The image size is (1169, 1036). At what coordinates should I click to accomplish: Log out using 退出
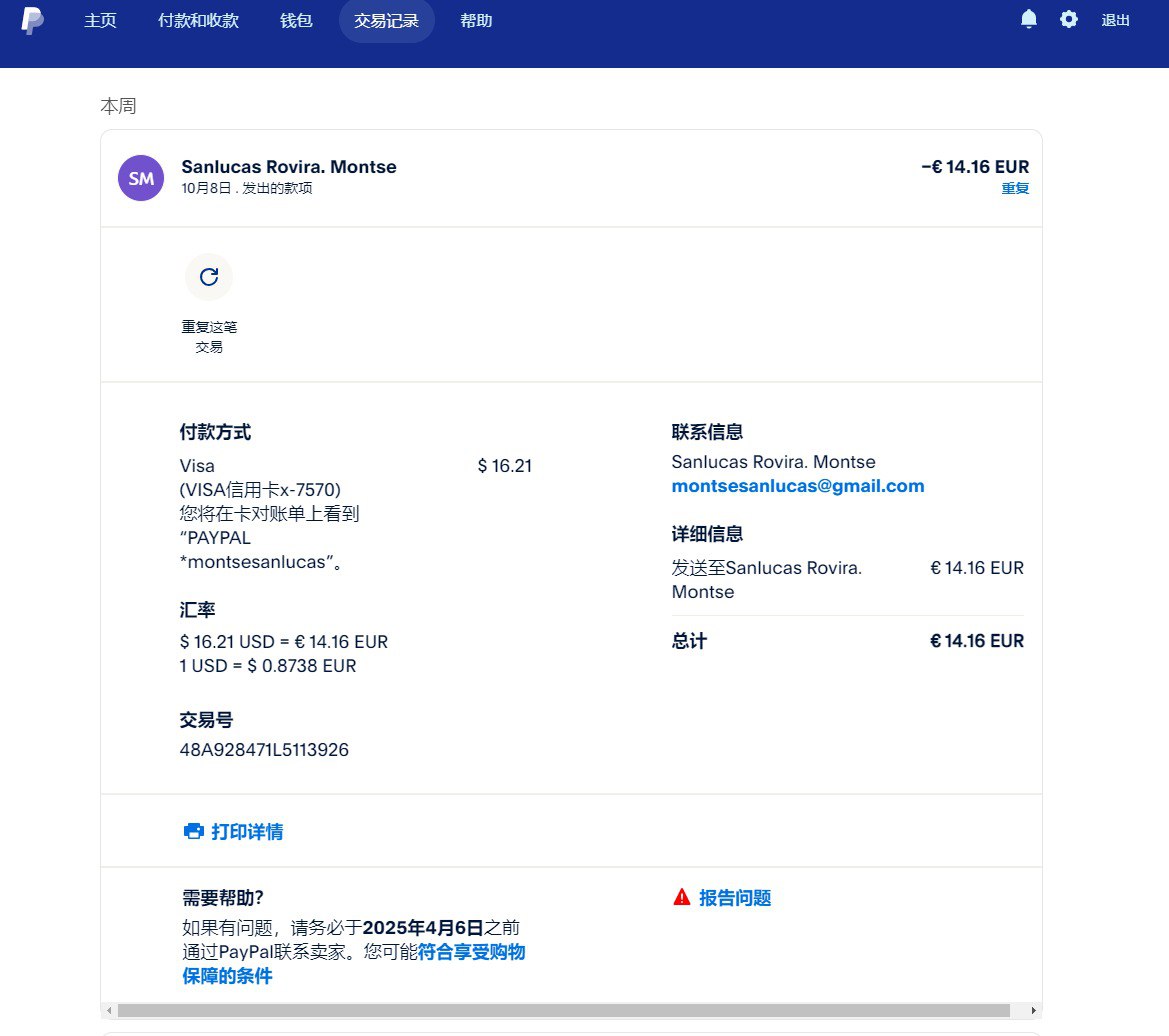point(1115,21)
